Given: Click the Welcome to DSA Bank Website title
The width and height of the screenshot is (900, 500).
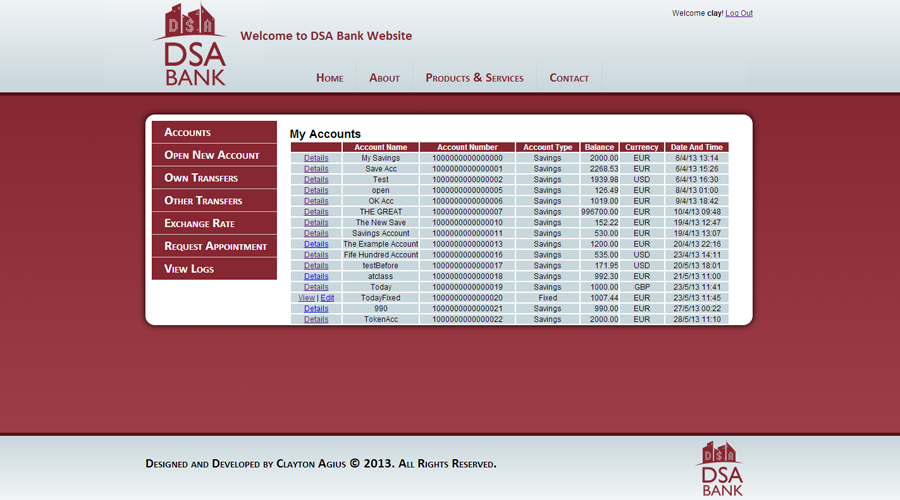Looking at the screenshot, I should point(326,36).
